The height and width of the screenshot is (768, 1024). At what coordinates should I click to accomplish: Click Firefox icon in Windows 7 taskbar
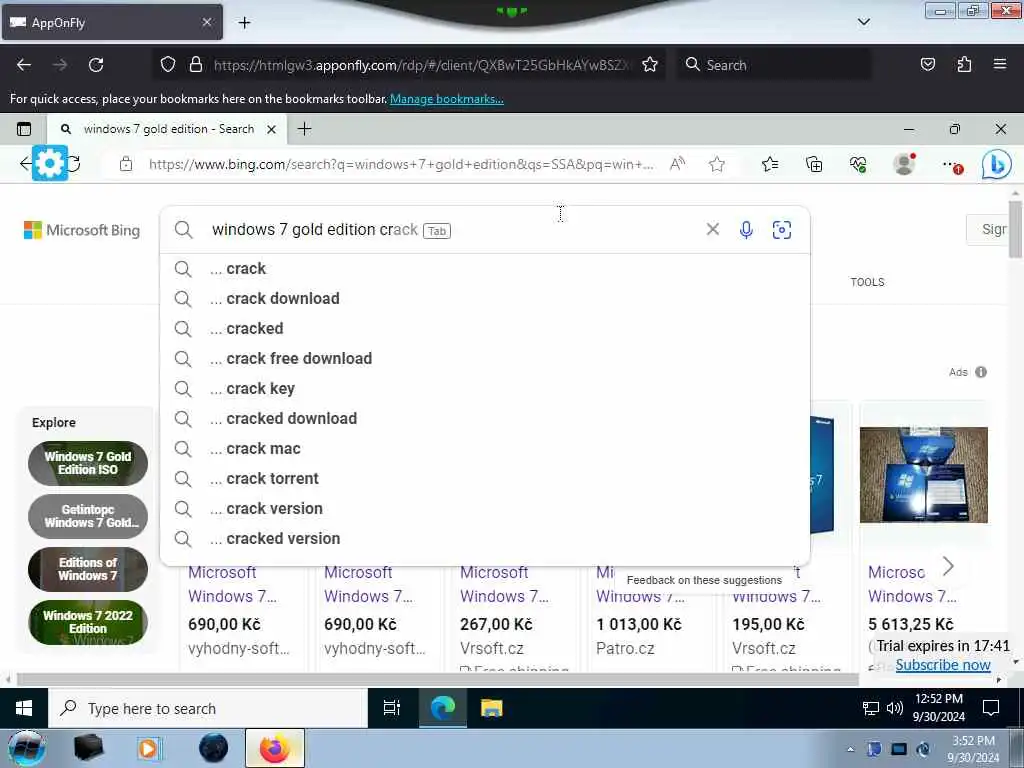[275, 748]
